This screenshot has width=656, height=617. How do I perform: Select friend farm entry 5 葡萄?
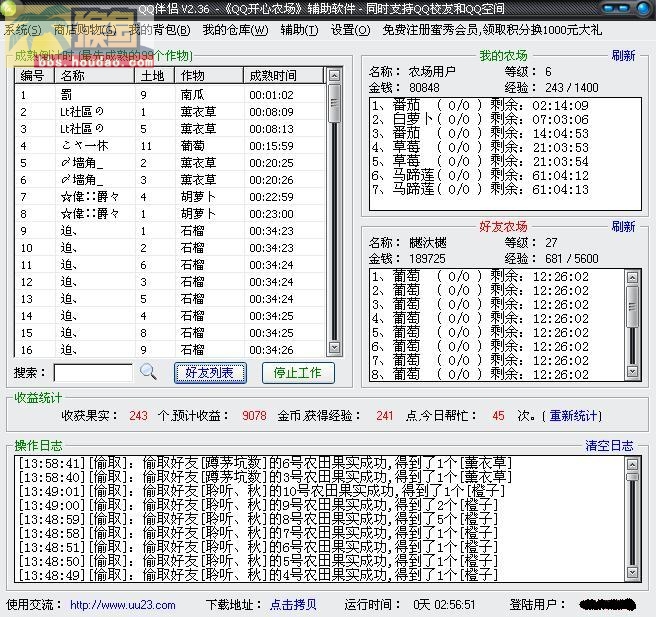[480, 333]
